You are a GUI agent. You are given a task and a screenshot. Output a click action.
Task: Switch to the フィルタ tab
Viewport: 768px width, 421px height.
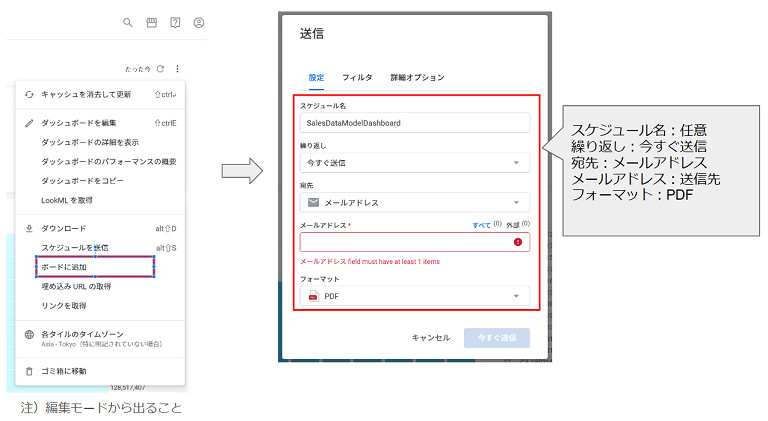(357, 77)
